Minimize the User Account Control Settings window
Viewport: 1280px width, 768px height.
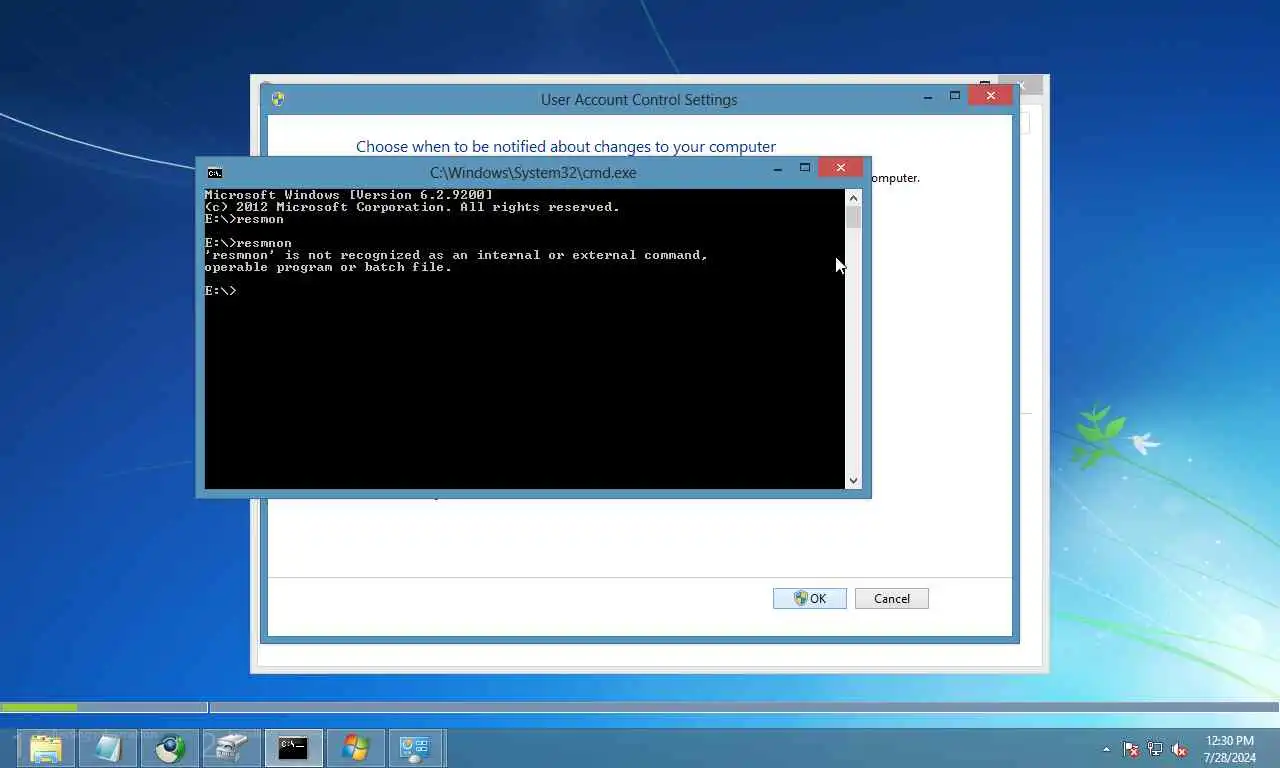click(928, 96)
